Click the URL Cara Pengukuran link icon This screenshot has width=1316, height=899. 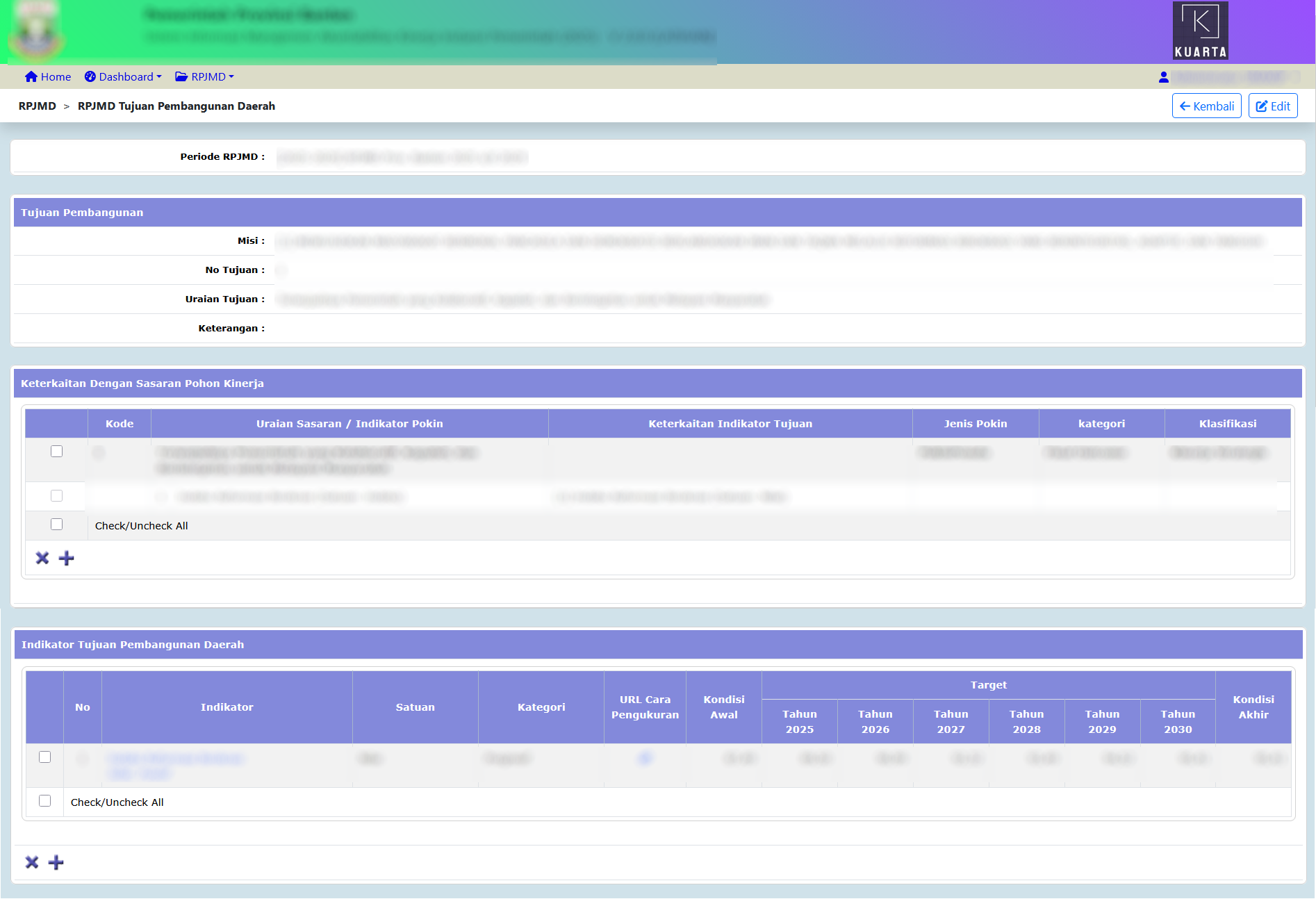(x=645, y=758)
